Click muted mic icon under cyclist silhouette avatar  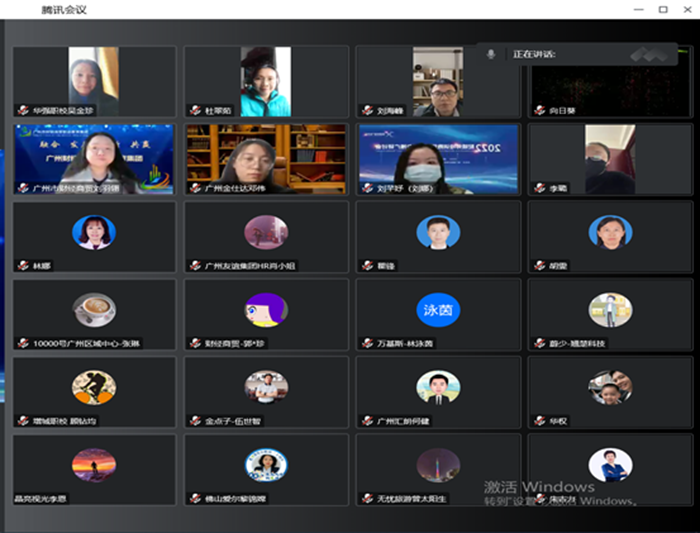click(23, 421)
